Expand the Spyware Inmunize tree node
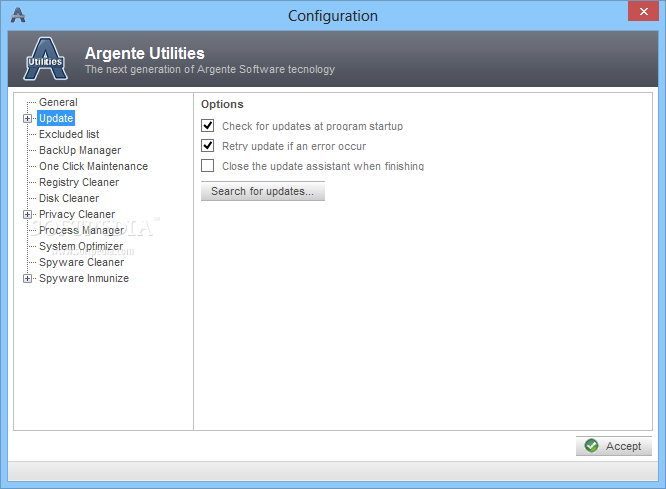The height and width of the screenshot is (489, 666). coord(27,279)
